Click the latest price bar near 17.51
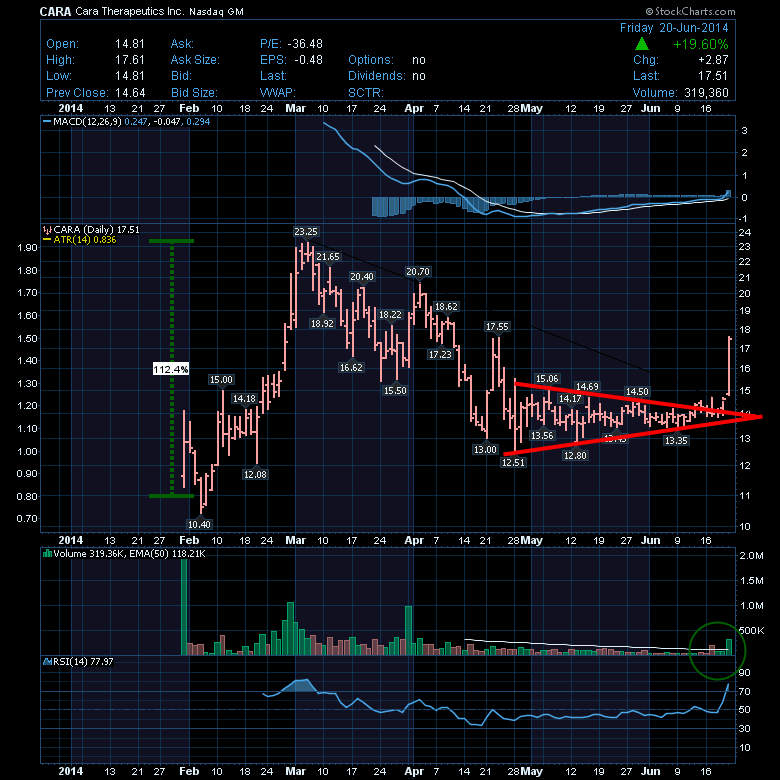This screenshot has height=780, width=780. pos(730,366)
